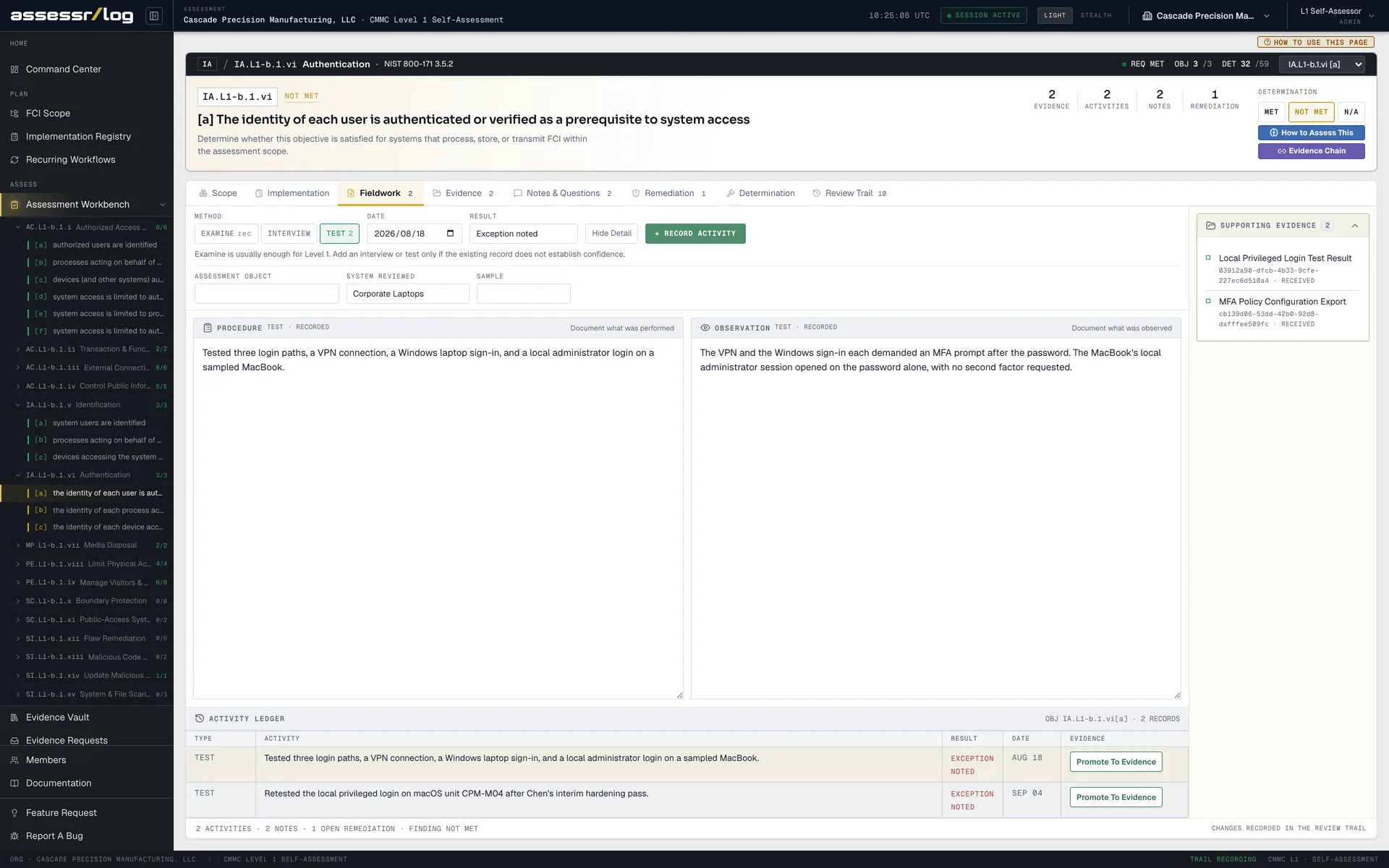Click the Observation eye icon
Viewport: 1389px width, 868px height.
(x=705, y=328)
